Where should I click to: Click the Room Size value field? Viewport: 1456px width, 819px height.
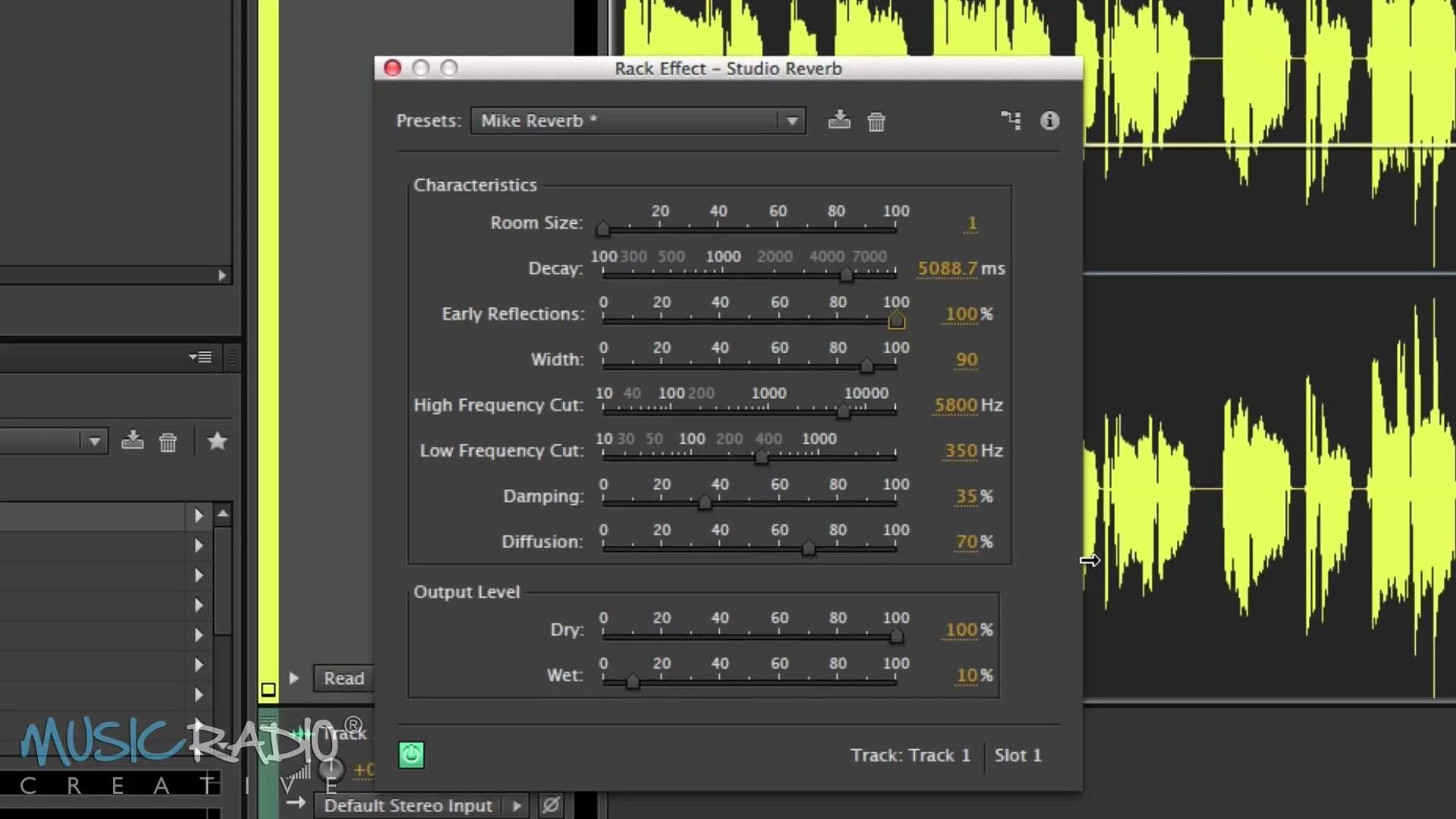(x=971, y=223)
